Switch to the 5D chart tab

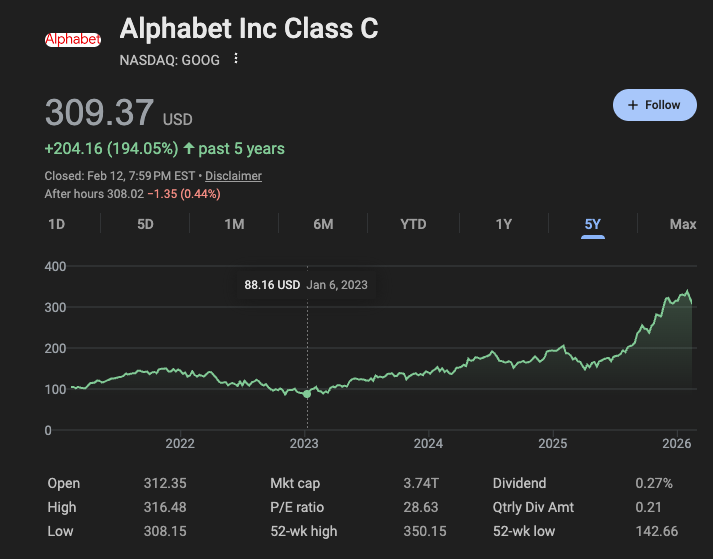(x=145, y=224)
